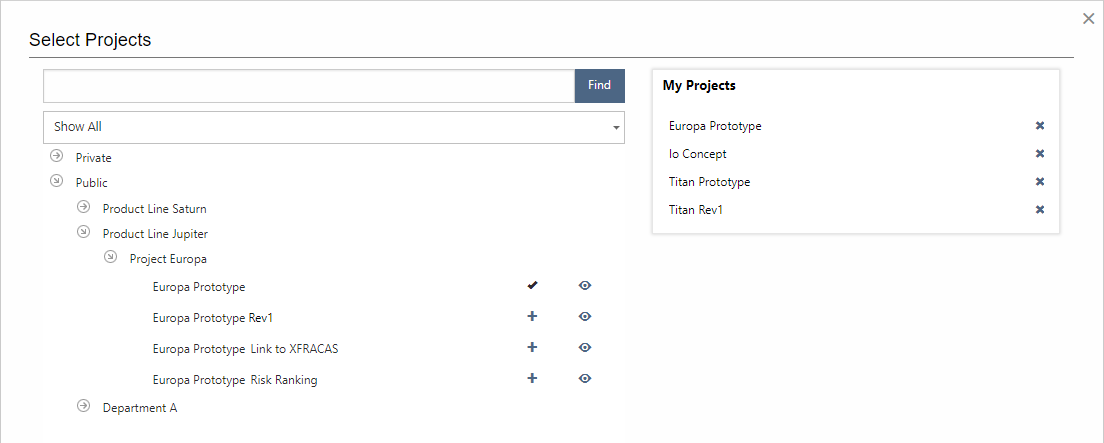Click into the project search field
Screen dimensions: 1104x443
[x=308, y=86]
